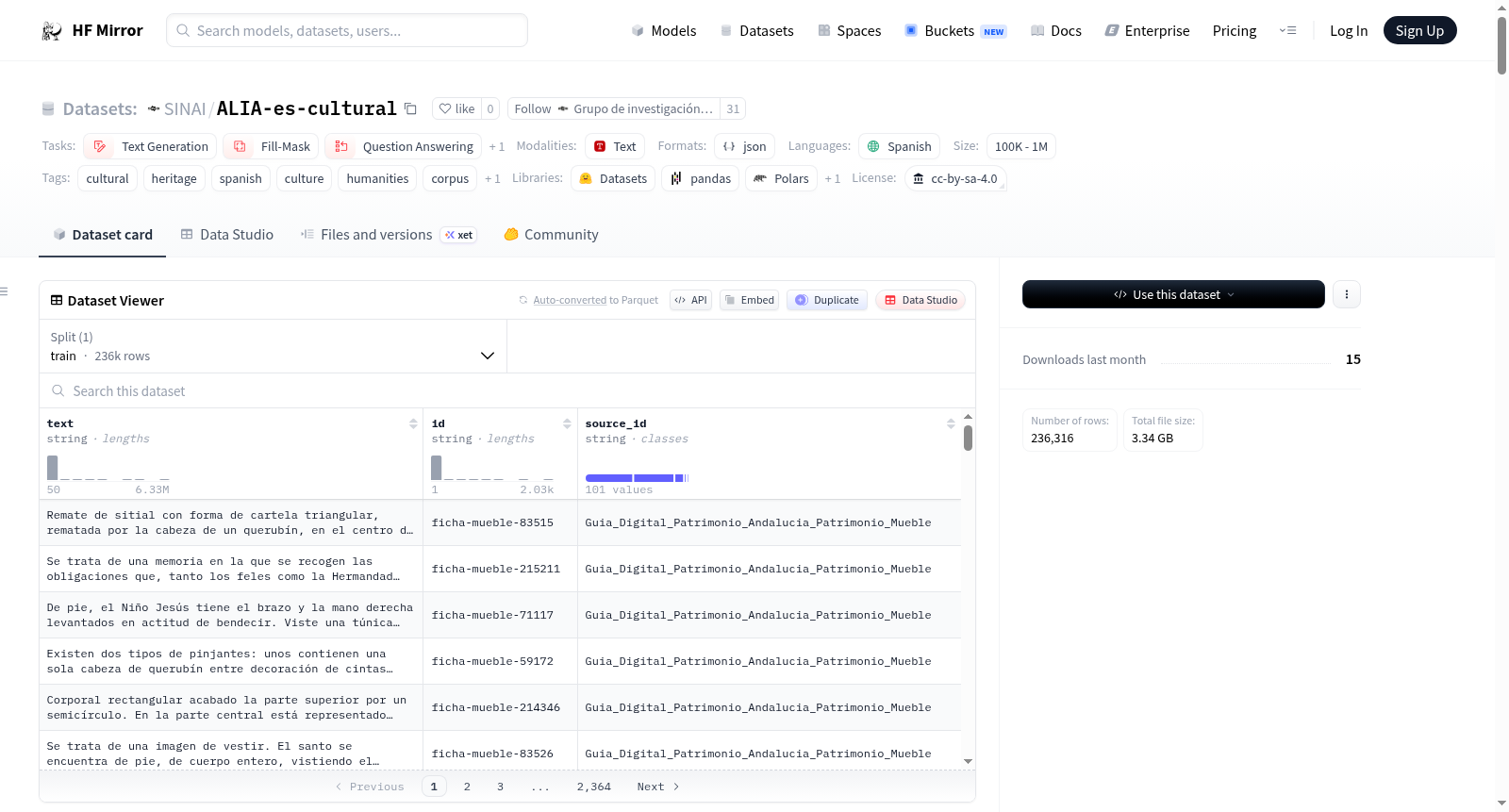The height and width of the screenshot is (812, 1509).
Task: Show the additional tasks +1 expander
Action: point(497,146)
